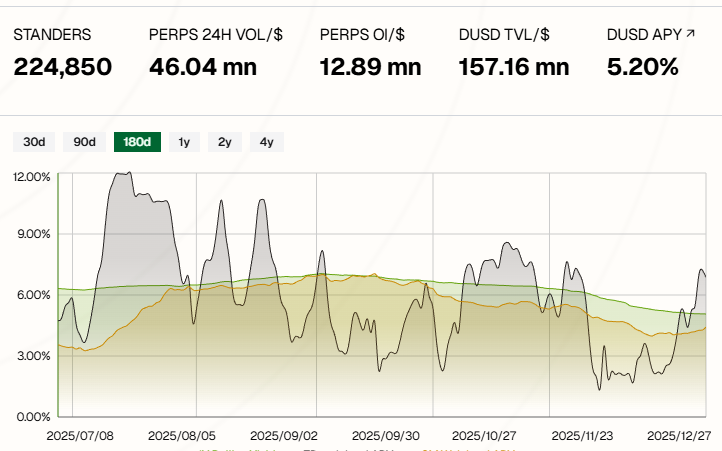Switch chart to 4y range

(x=267, y=142)
